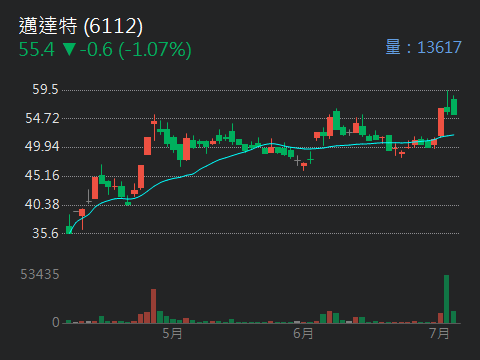
Task: Click the 45.16 price axis label
Action: [42, 176]
